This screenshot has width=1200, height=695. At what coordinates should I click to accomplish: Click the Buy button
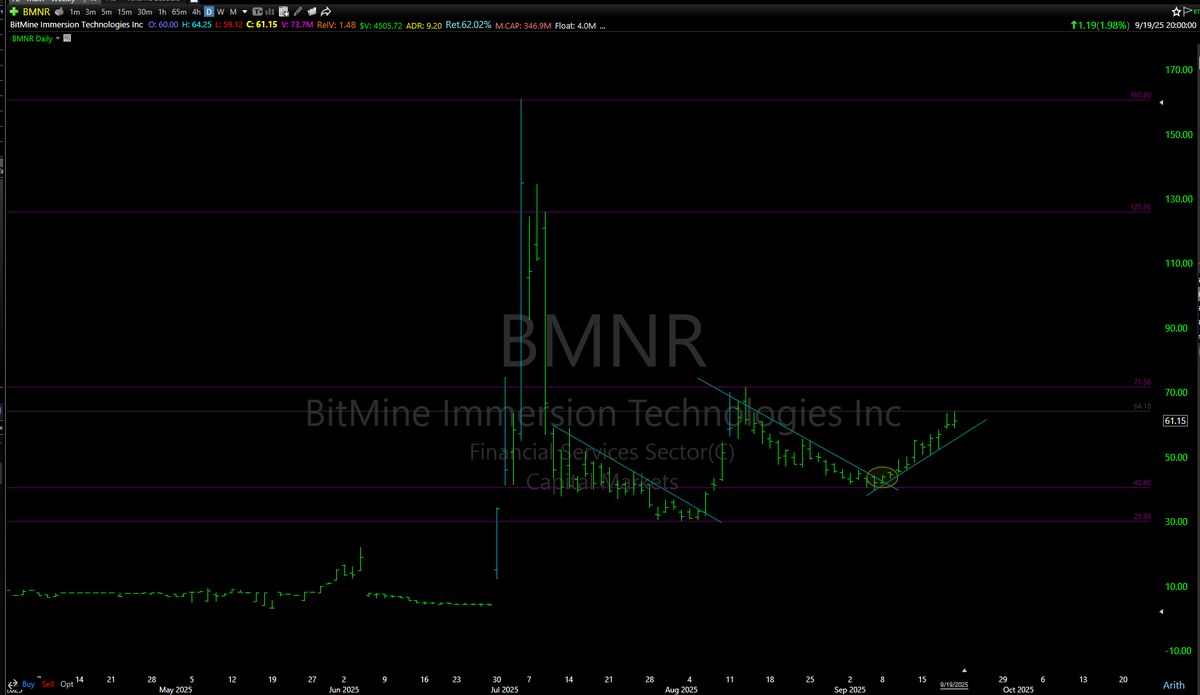tap(28, 684)
